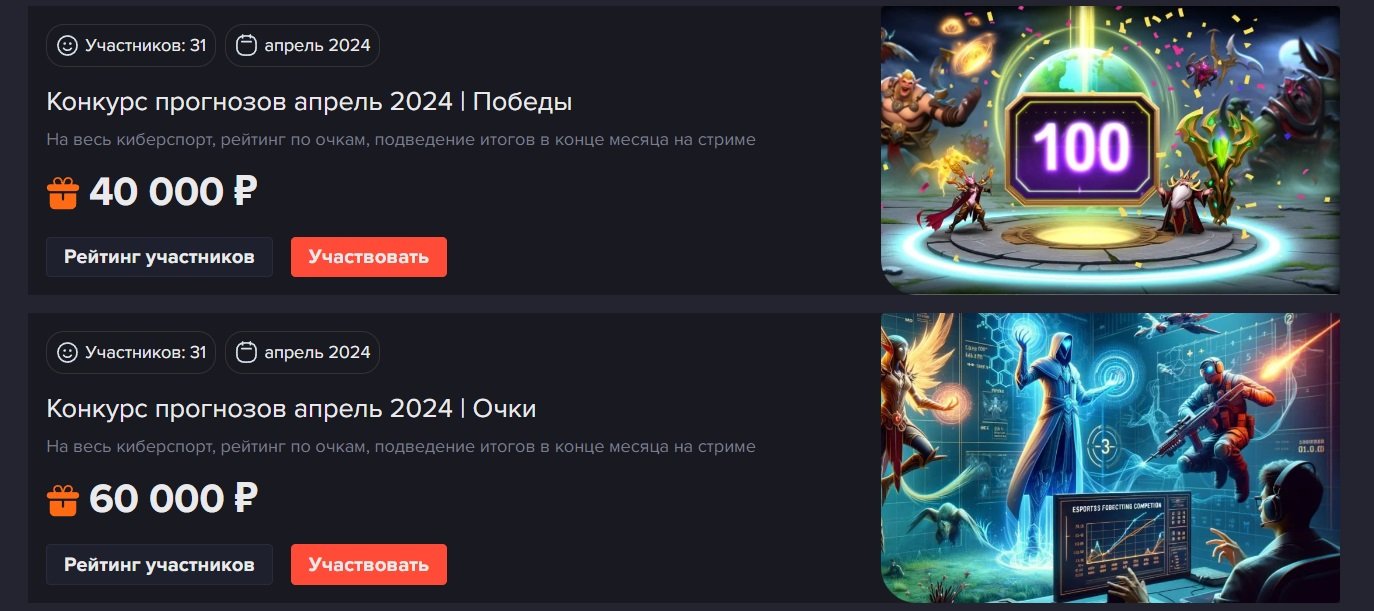Click smiley icon in Победы participants badge
The height and width of the screenshot is (611, 1374).
point(68,45)
